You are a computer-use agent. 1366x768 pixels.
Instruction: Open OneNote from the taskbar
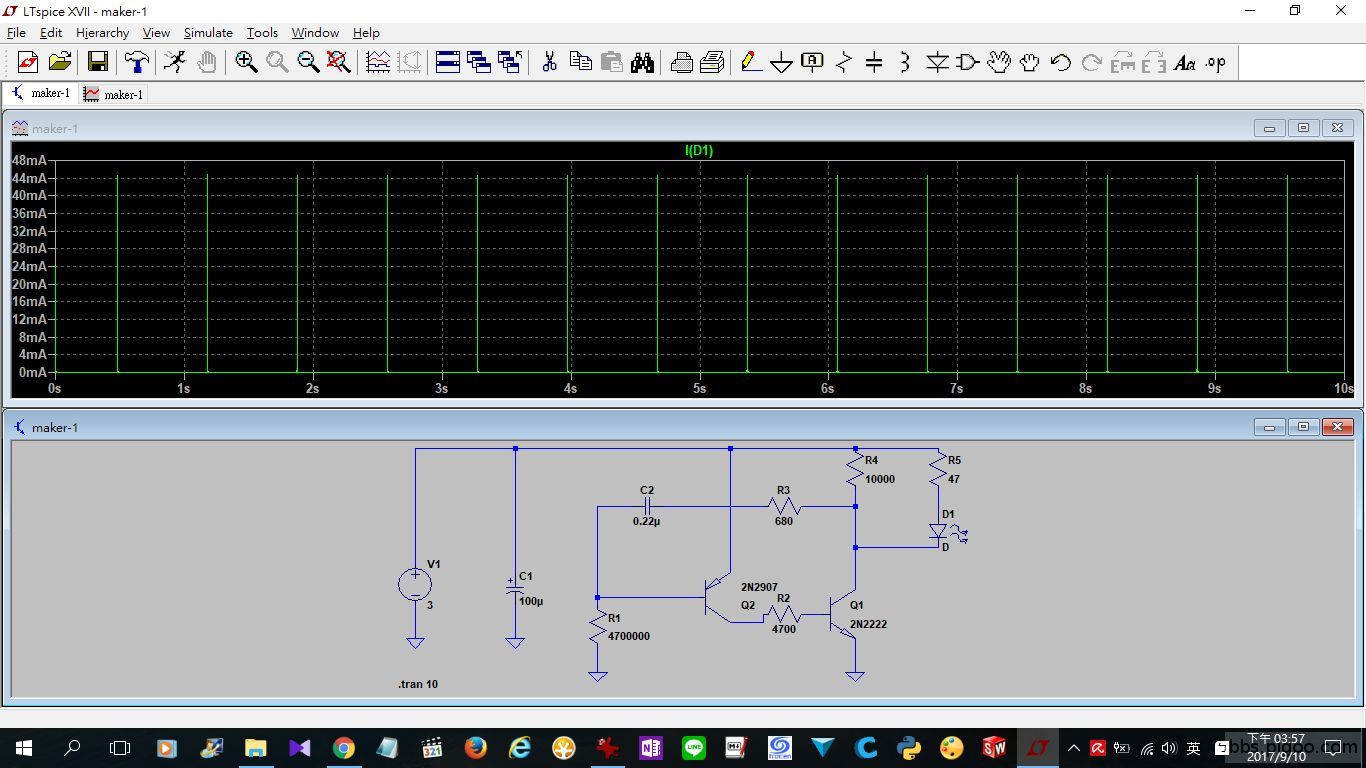[651, 747]
